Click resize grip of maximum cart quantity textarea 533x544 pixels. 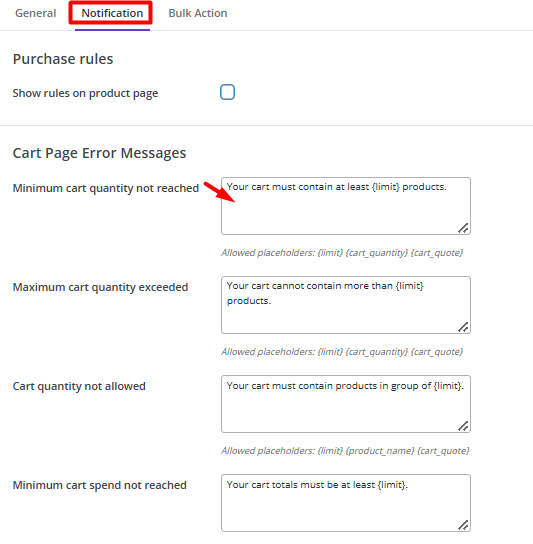click(463, 327)
